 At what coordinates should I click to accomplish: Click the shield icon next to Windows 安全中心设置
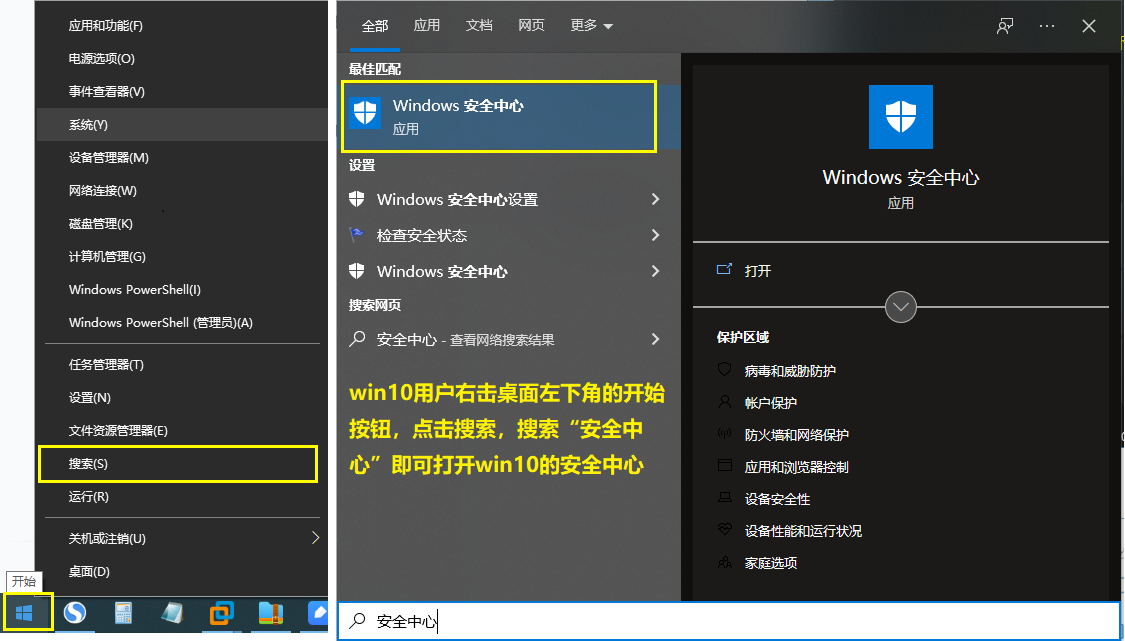(357, 199)
